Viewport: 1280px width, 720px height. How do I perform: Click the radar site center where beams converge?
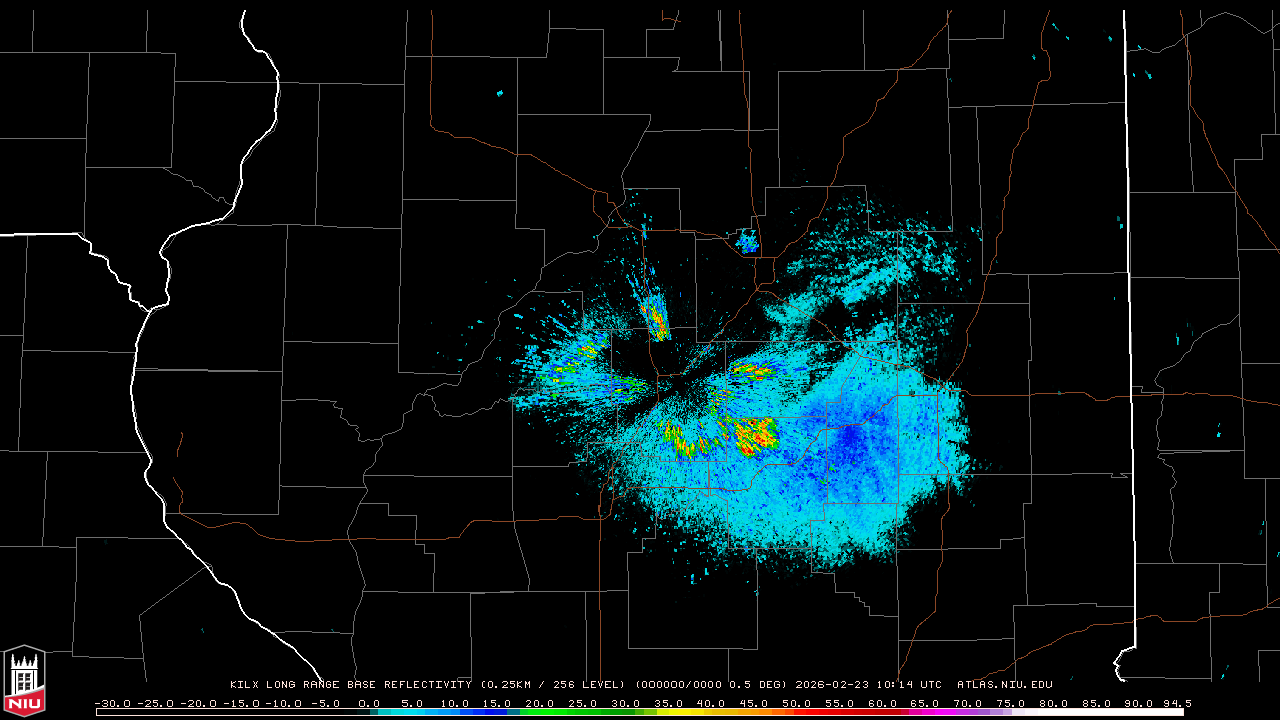[x=679, y=389]
